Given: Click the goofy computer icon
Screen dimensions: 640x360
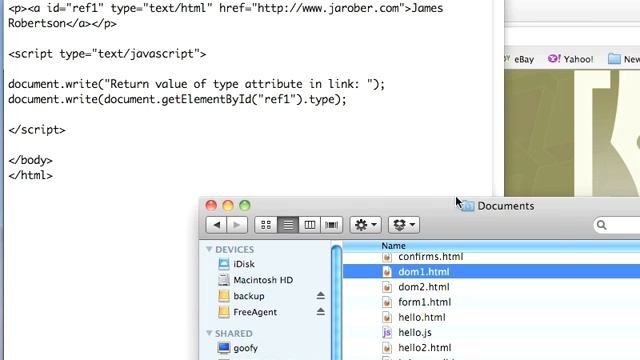Looking at the screenshot, I should tap(224, 348).
